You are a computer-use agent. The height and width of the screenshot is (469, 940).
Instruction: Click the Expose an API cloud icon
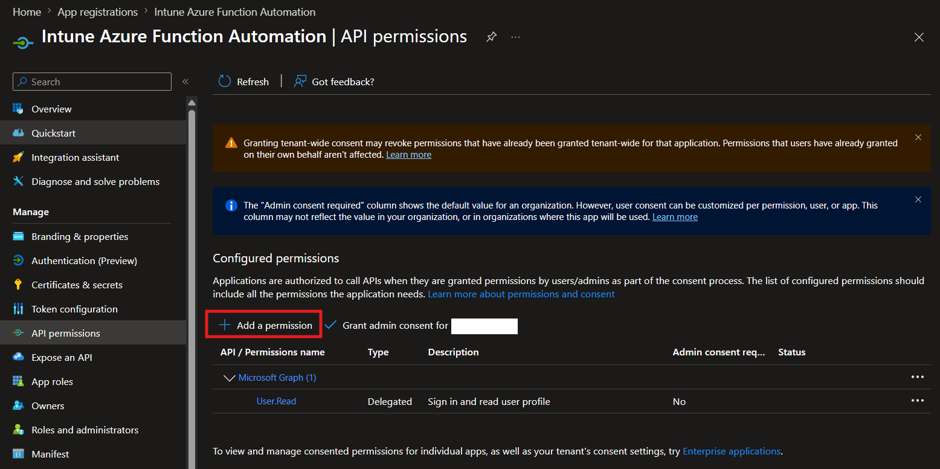pyautogui.click(x=19, y=357)
